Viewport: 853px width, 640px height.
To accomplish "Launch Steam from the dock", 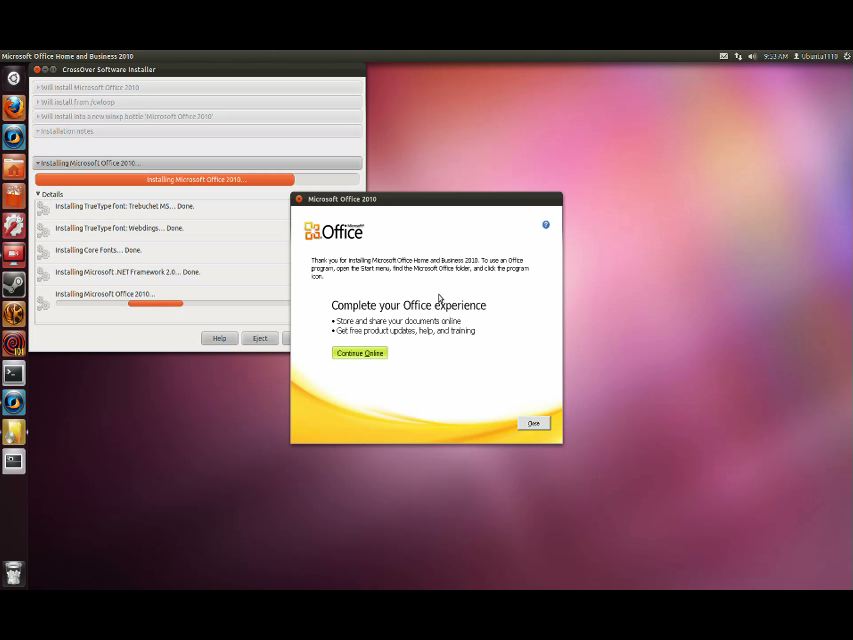I will pyautogui.click(x=14, y=285).
